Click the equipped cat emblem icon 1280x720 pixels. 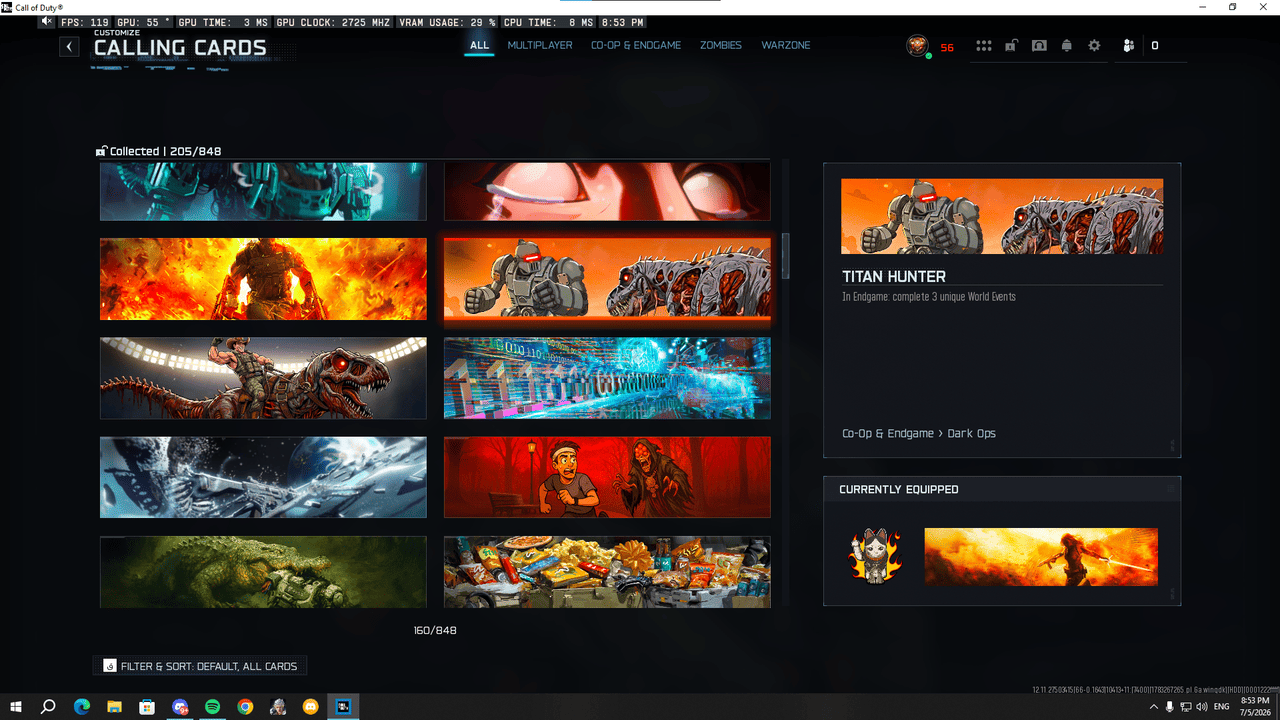click(875, 557)
